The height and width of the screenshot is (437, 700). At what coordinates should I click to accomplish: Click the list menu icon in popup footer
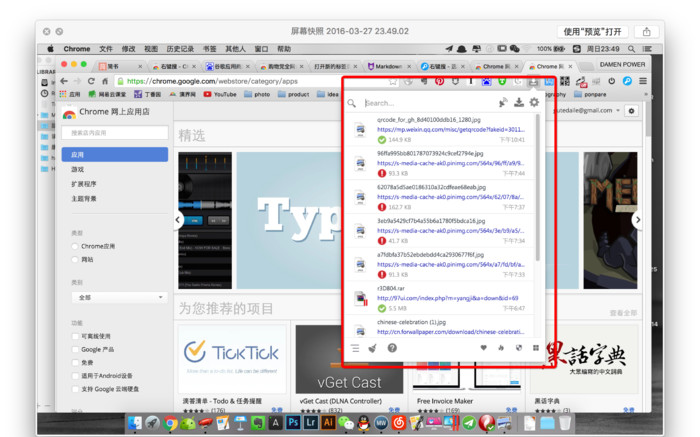355,348
